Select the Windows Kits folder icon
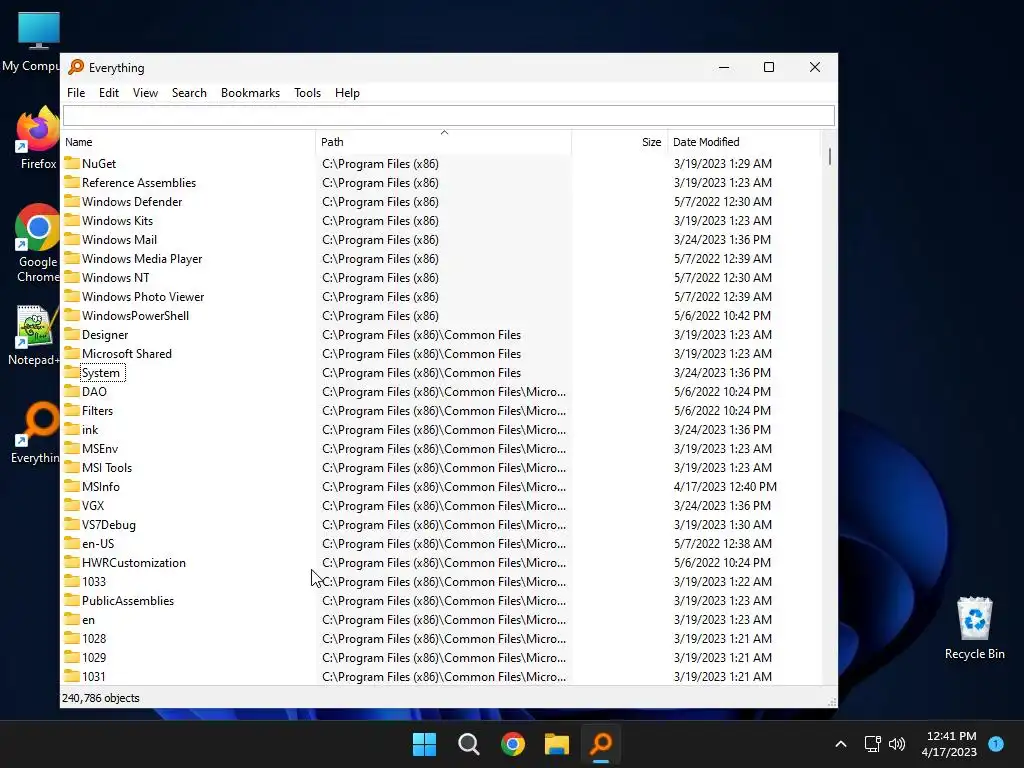 72,220
